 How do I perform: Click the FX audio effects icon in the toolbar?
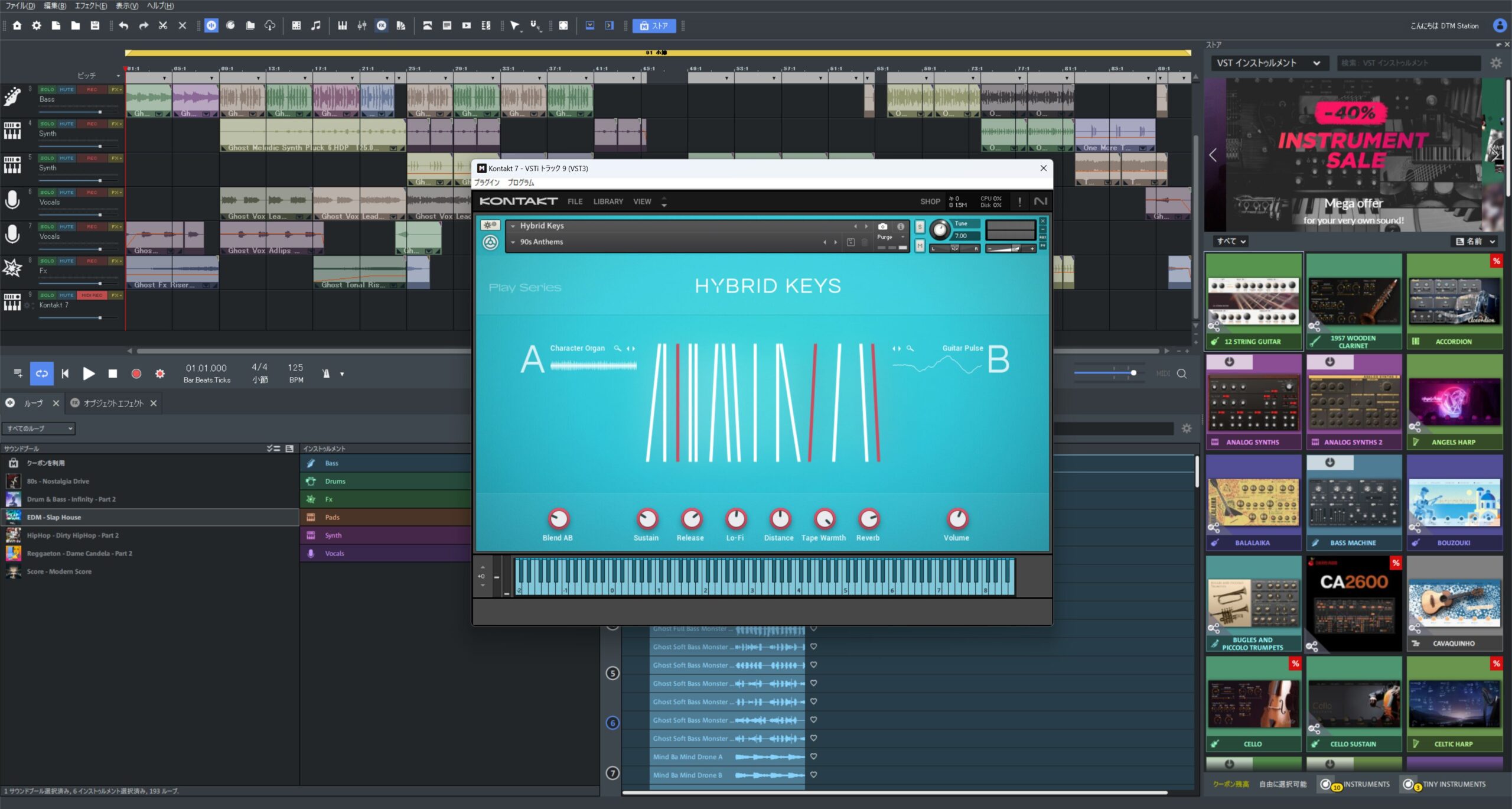tap(382, 25)
